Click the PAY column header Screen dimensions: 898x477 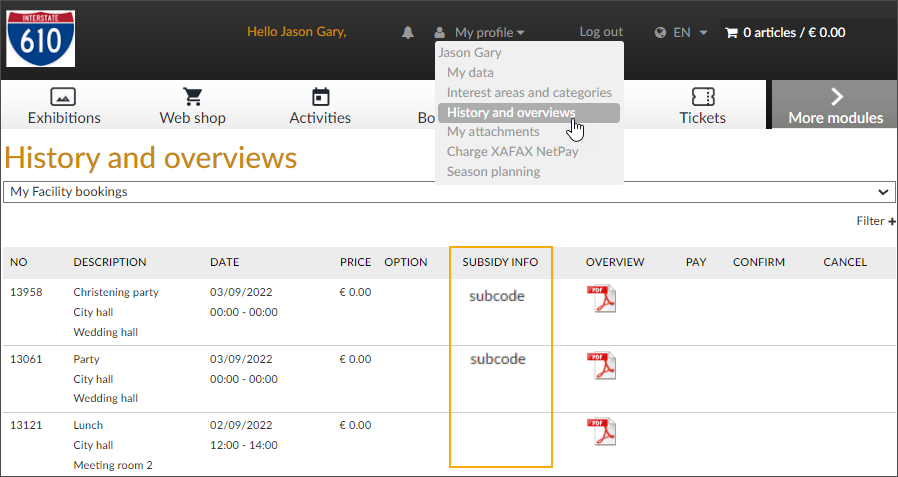tap(696, 262)
